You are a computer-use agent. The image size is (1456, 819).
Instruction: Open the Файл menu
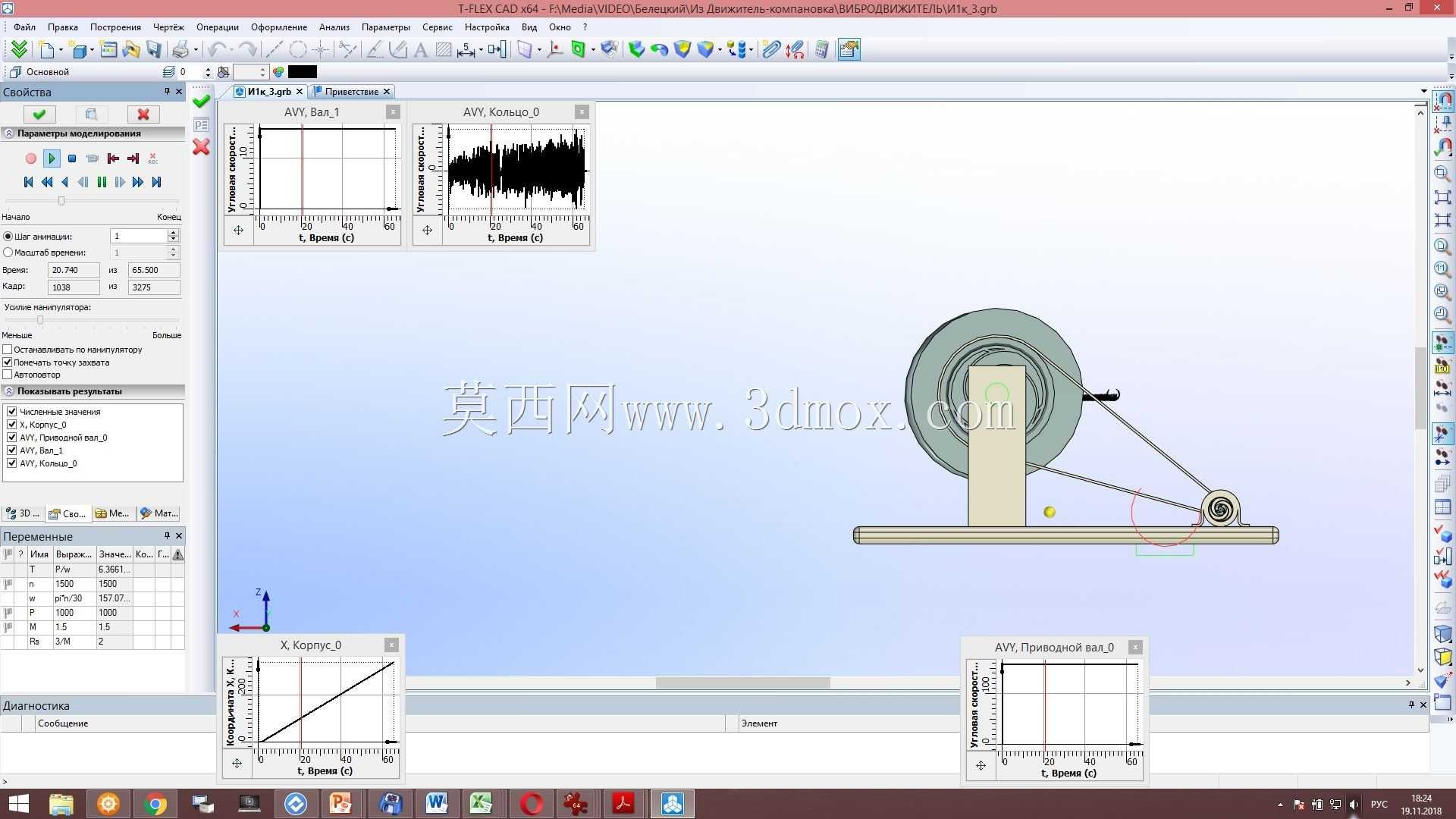click(x=24, y=27)
